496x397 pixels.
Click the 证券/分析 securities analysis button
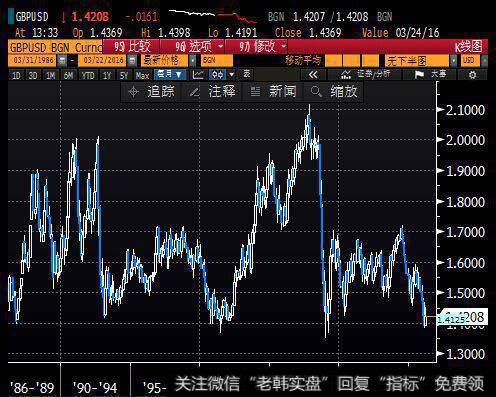click(x=365, y=75)
